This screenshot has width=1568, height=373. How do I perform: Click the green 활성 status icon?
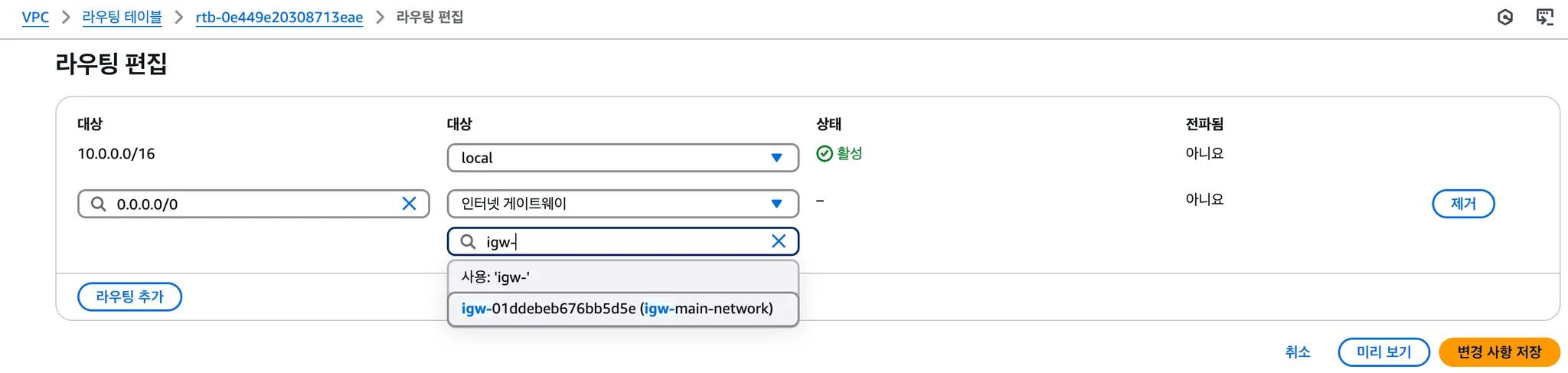825,154
